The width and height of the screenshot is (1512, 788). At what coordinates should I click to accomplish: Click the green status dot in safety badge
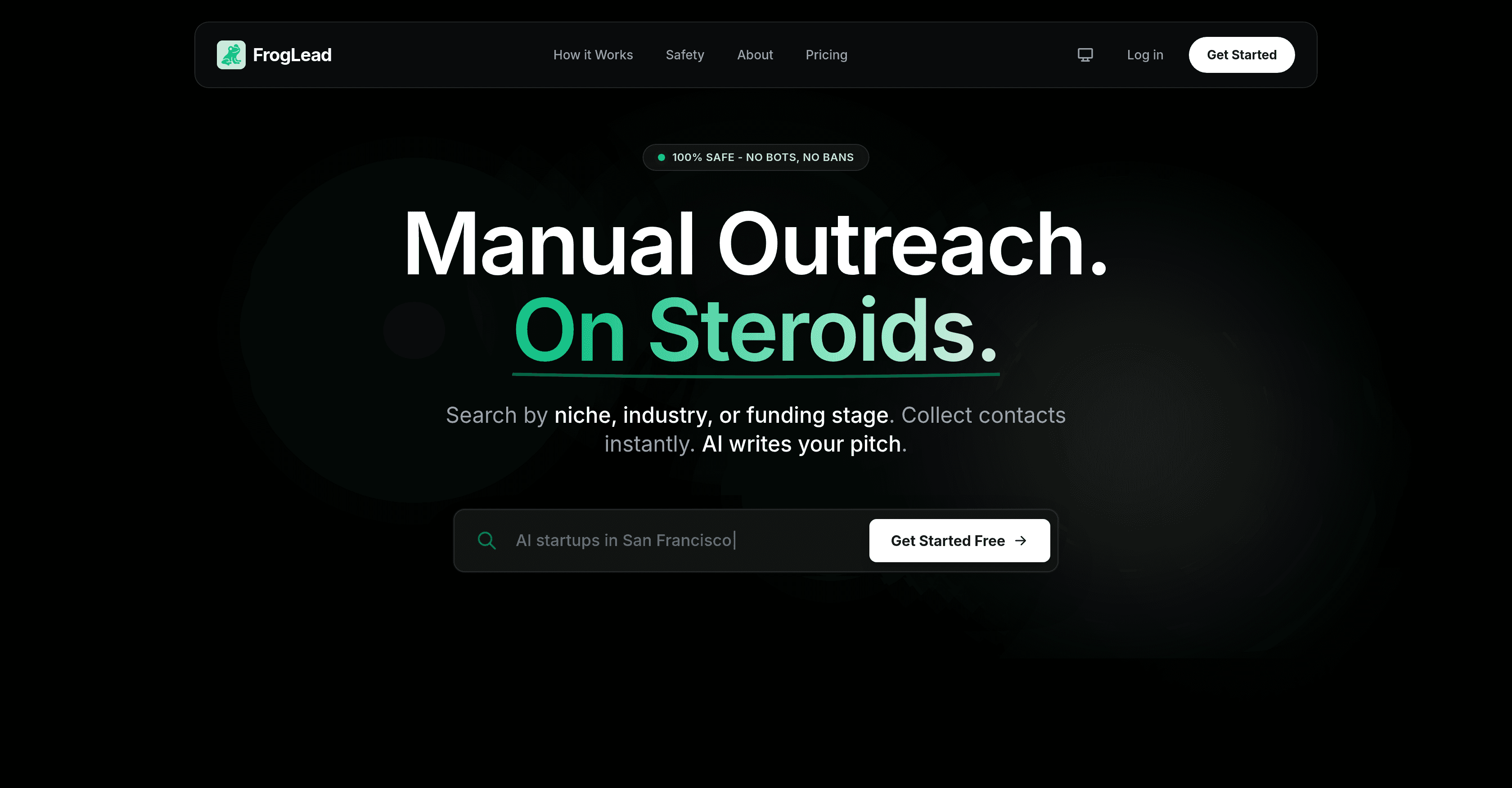pos(661,157)
